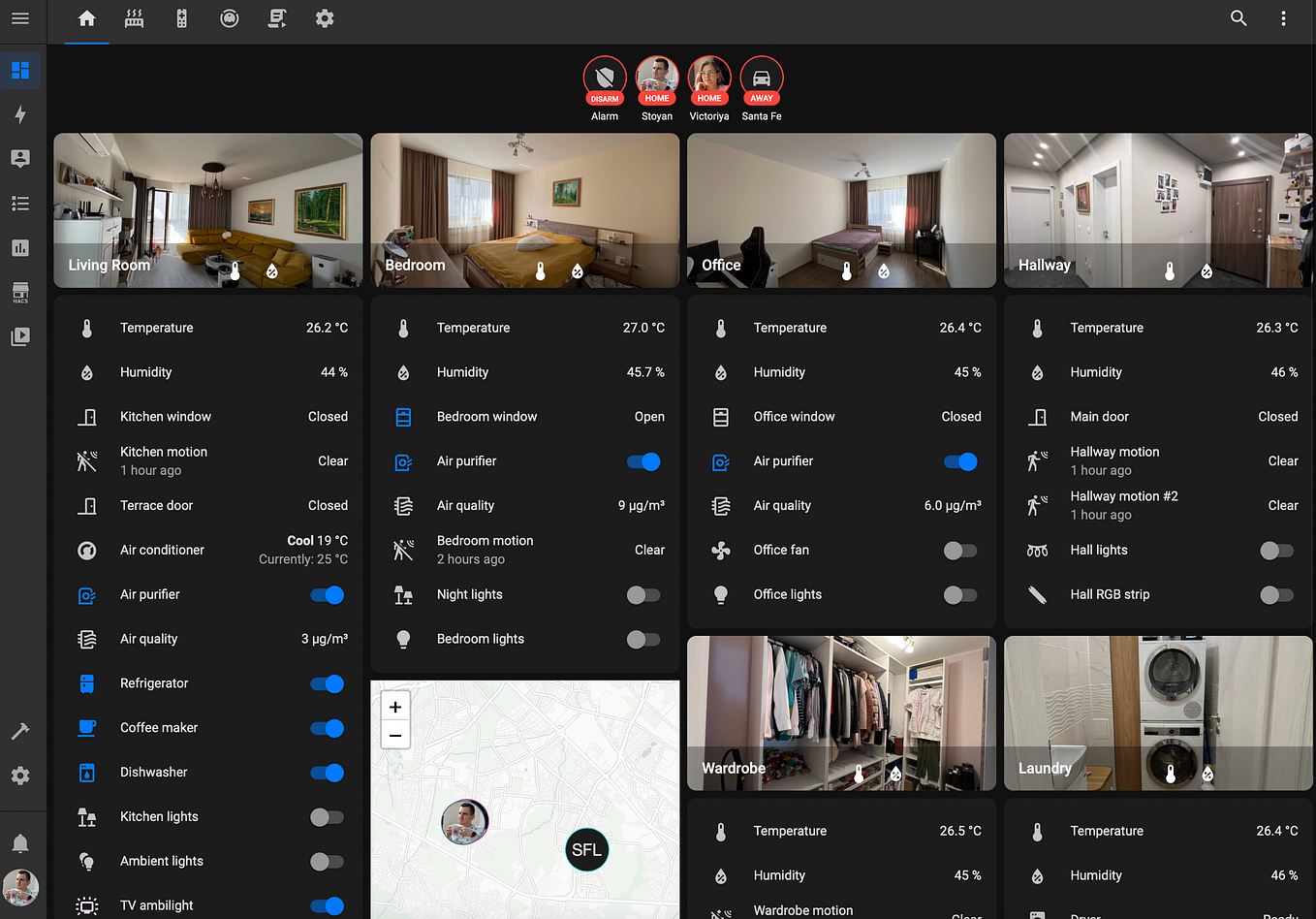The image size is (1316, 919).
Task: Toggle the Night lights switch
Action: pos(643,595)
